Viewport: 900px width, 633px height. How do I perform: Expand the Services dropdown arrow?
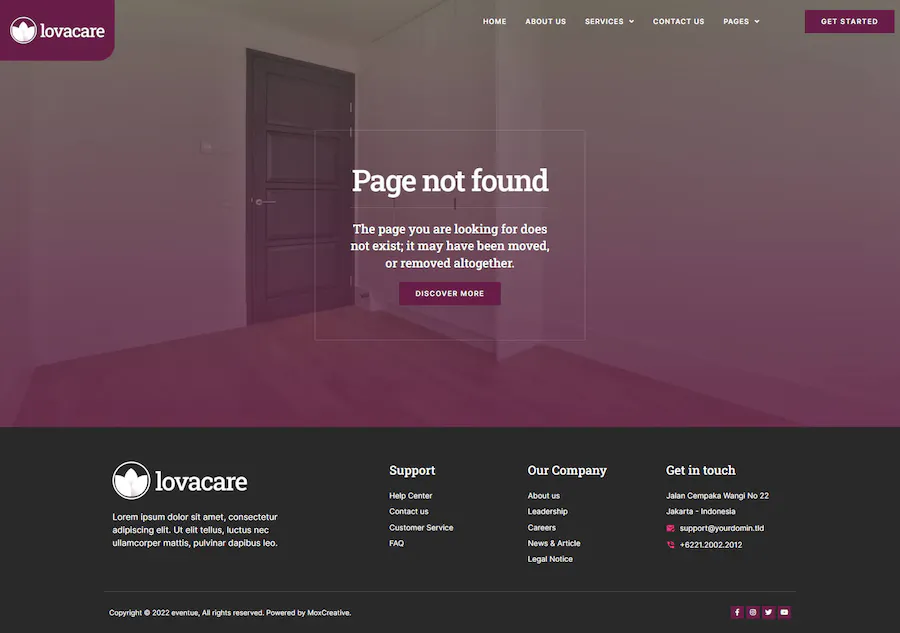point(631,22)
